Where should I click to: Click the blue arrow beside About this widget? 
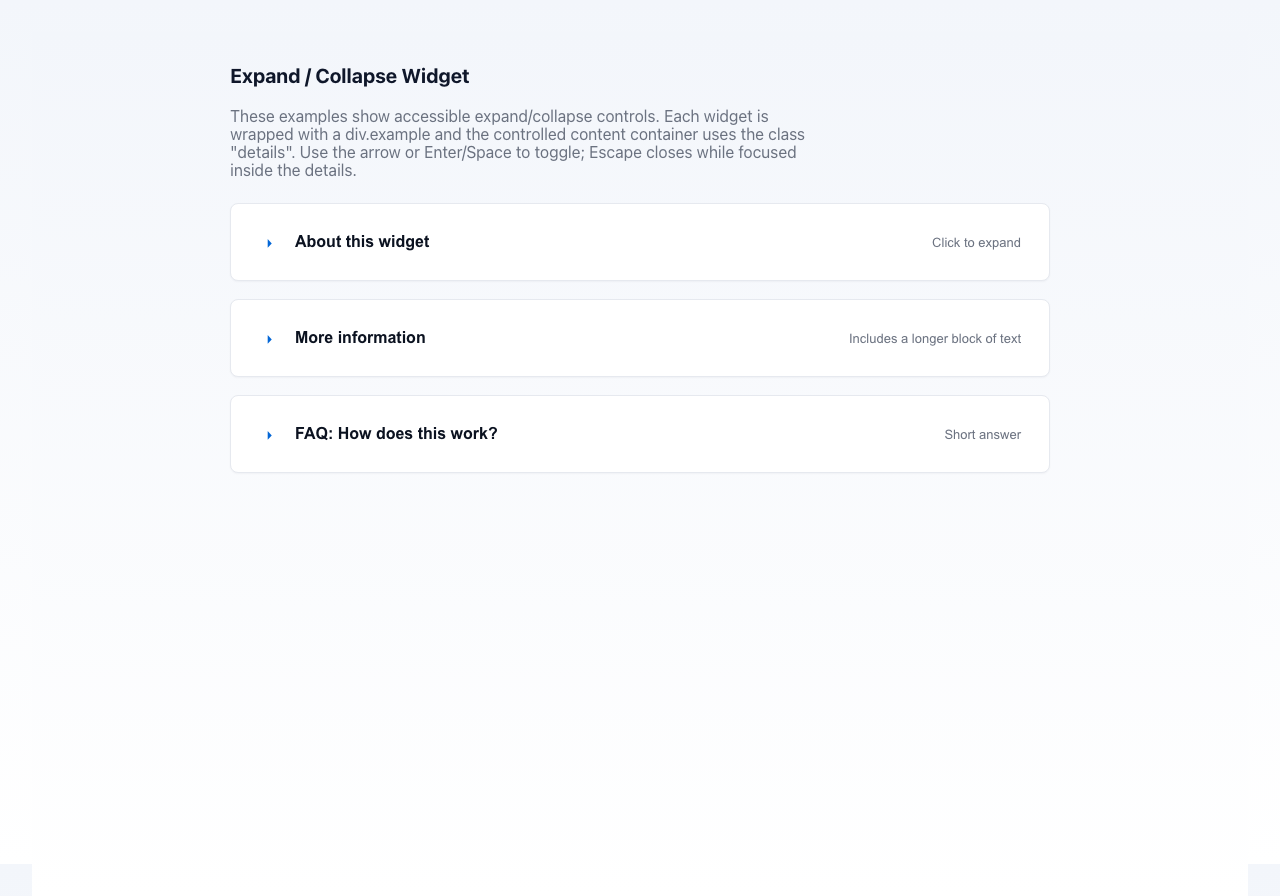pyautogui.click(x=269, y=242)
